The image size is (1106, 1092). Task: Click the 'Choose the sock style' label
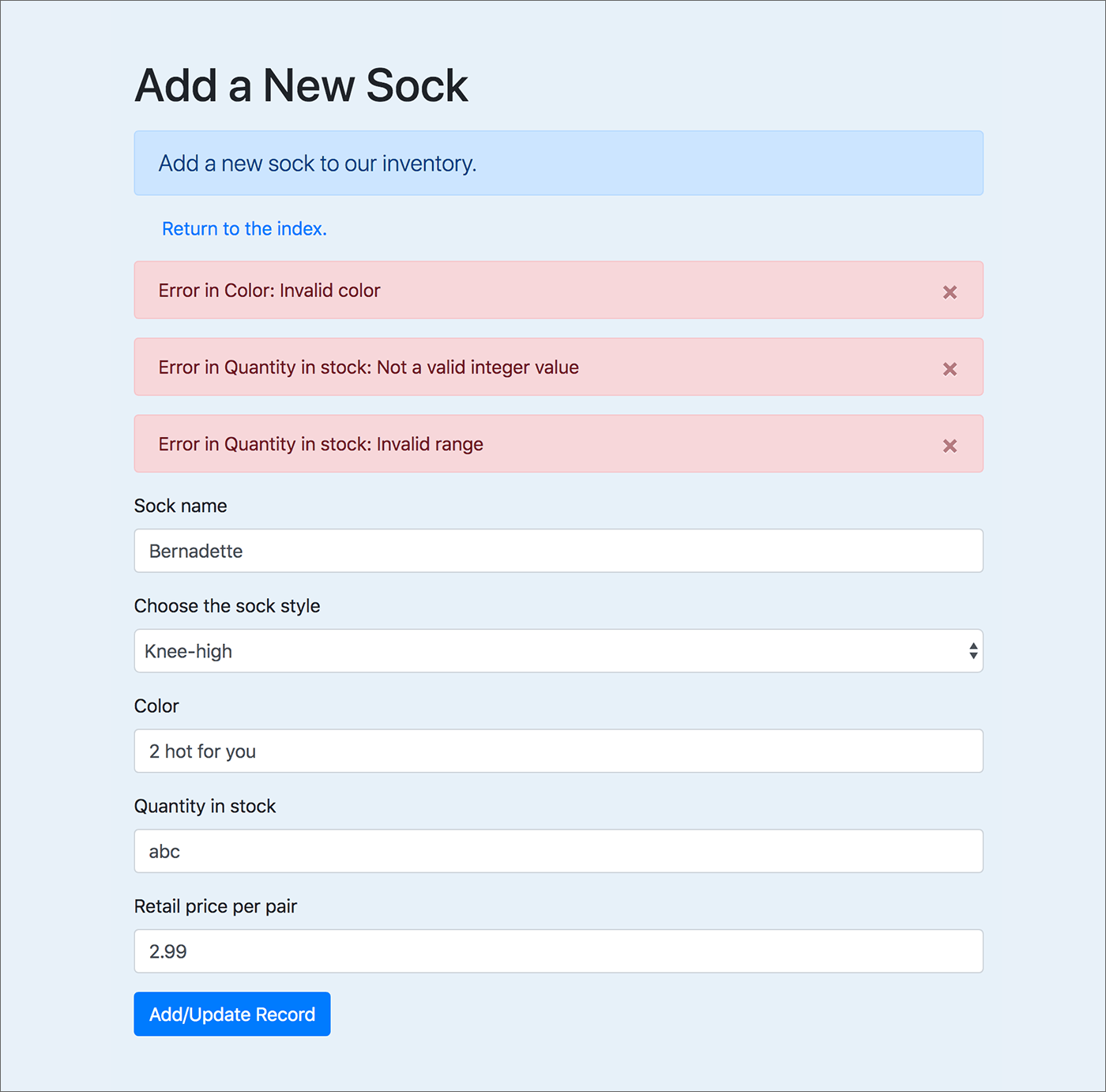click(x=227, y=606)
